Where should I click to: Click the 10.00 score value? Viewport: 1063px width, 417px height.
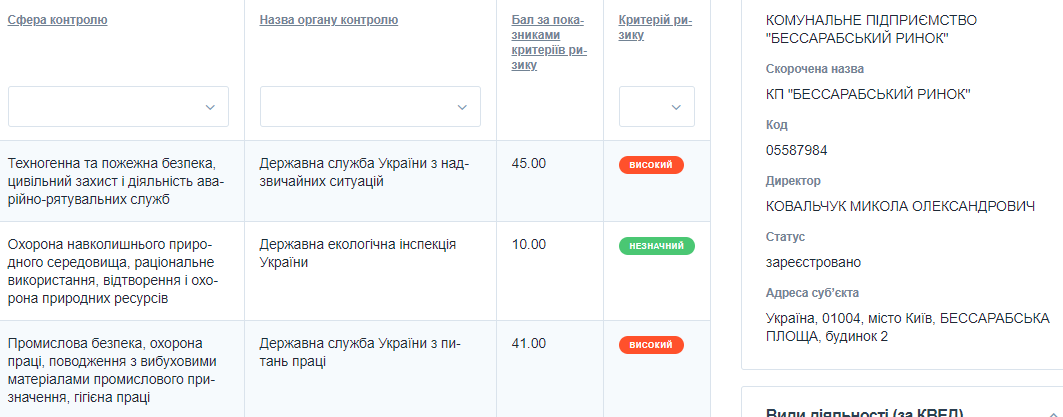(x=529, y=244)
